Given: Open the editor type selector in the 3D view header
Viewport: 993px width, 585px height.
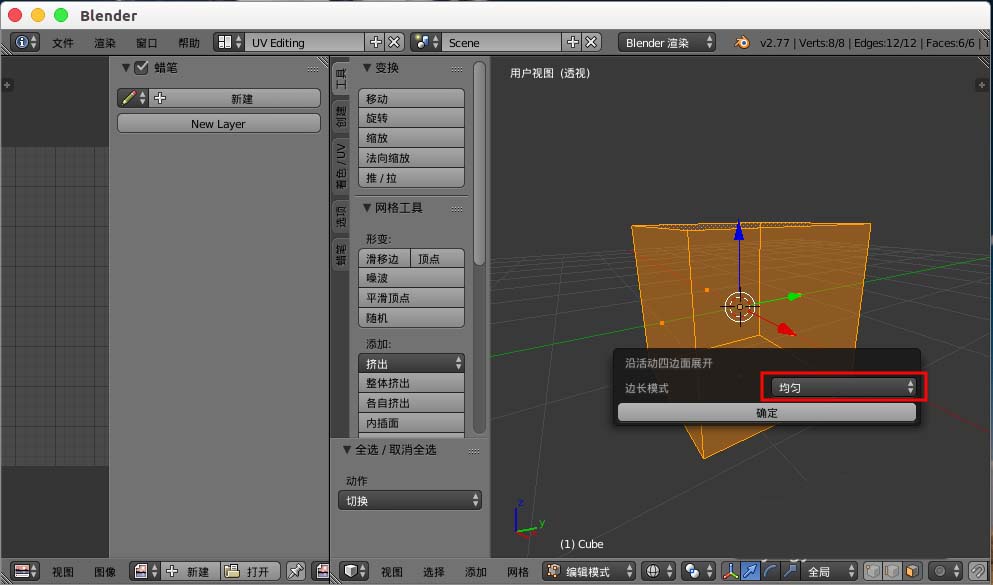Looking at the screenshot, I should coord(353,571).
